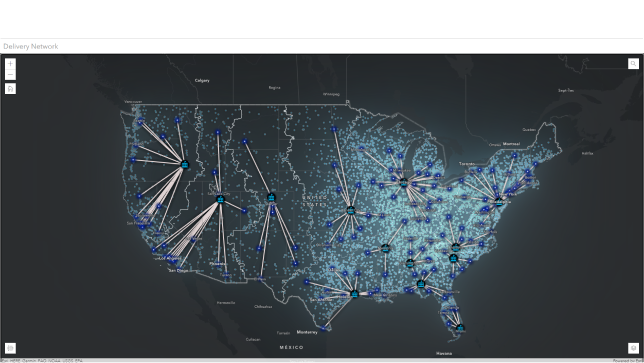The width and height of the screenshot is (644, 363).
Task: Click the Monterrey city label
Action: click(x=307, y=332)
